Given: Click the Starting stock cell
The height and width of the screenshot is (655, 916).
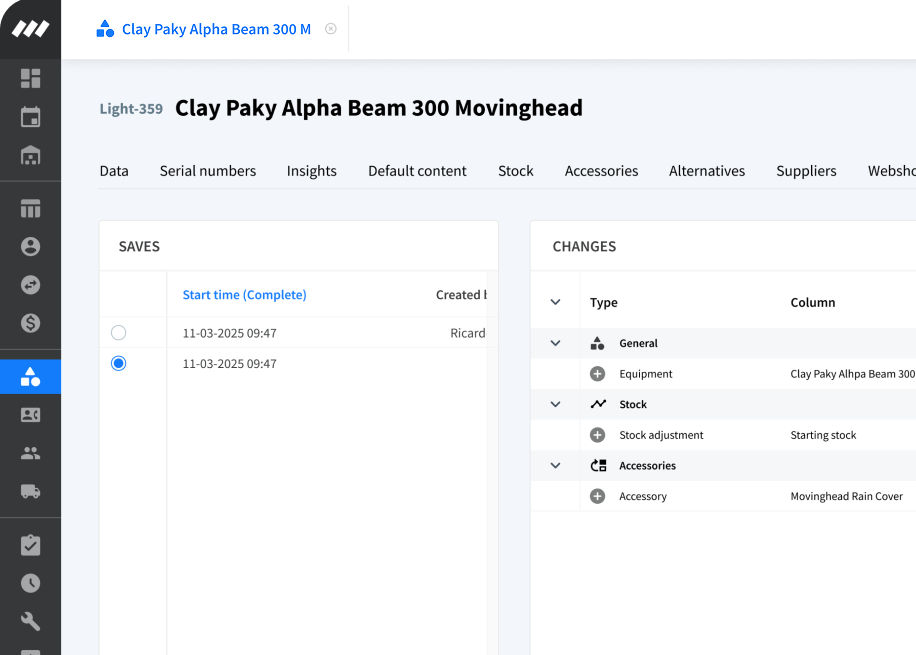Looking at the screenshot, I should (823, 435).
